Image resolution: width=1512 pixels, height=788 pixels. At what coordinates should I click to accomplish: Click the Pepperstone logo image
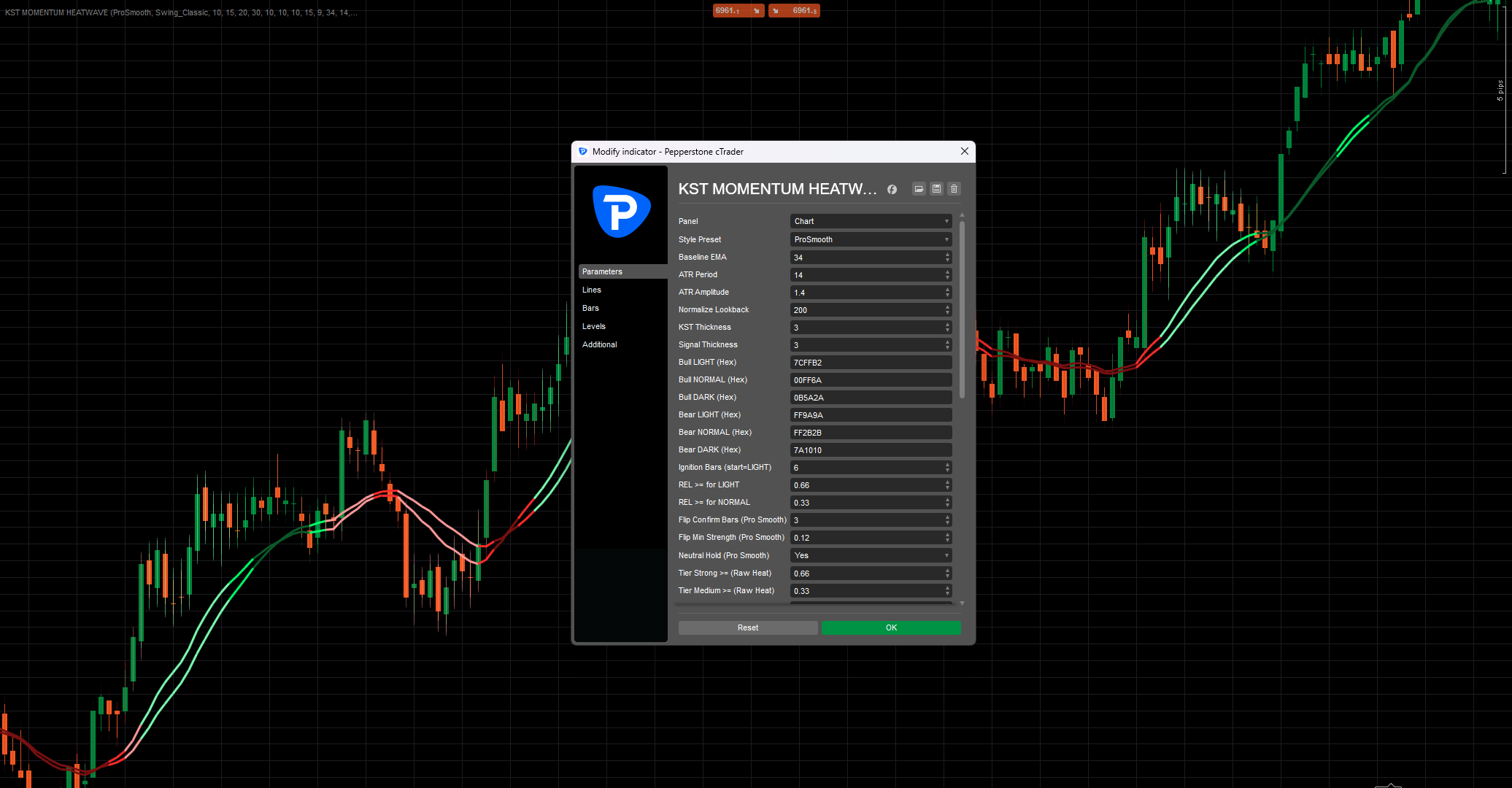click(x=621, y=212)
